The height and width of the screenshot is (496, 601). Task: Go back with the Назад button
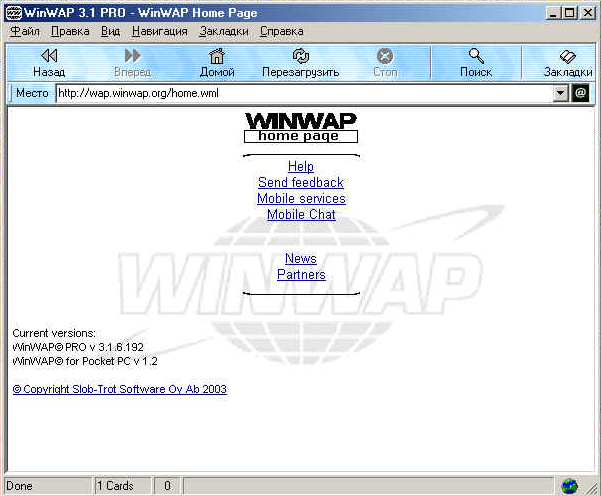coord(49,63)
